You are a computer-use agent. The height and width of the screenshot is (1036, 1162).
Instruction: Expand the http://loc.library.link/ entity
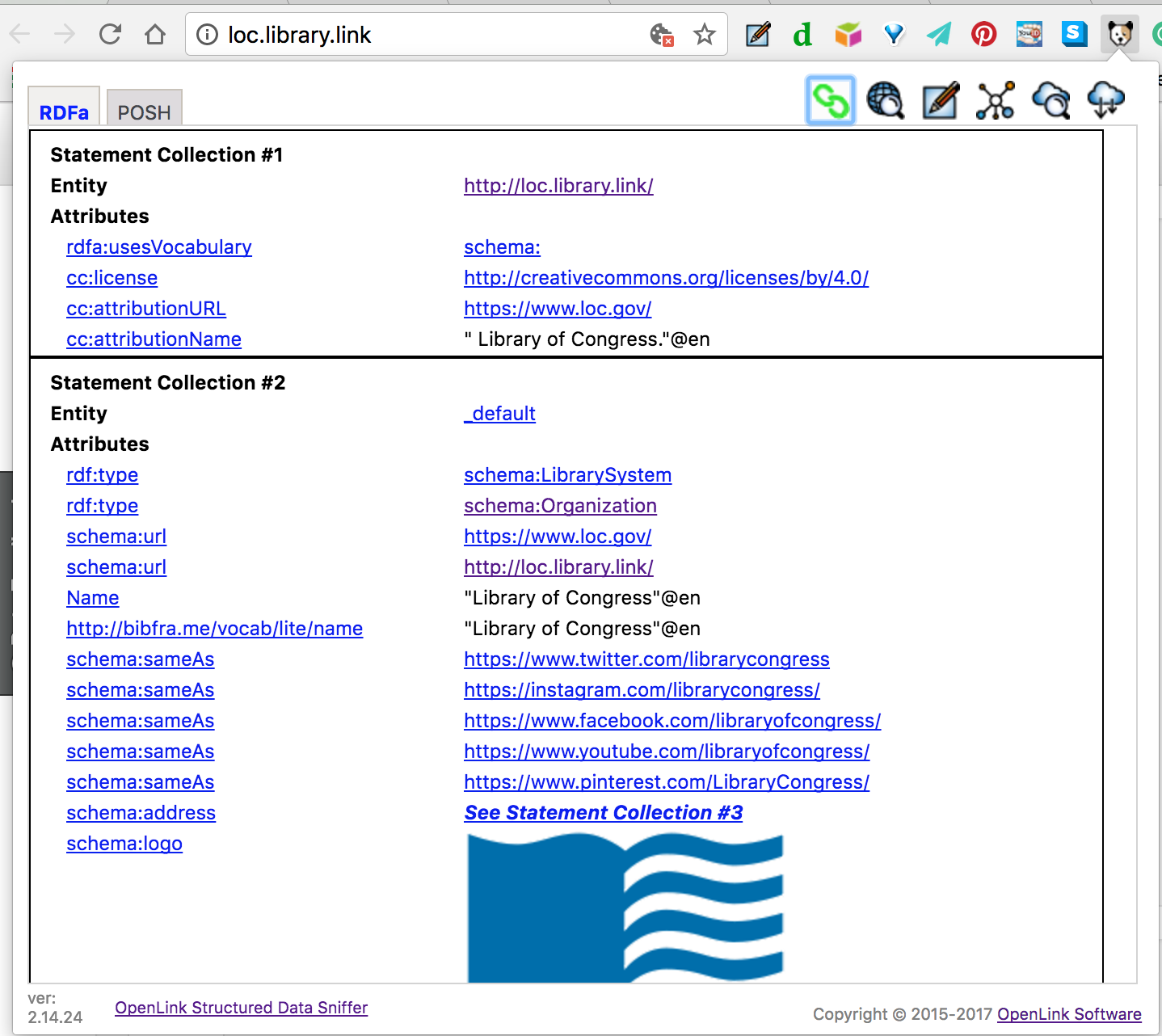point(558,186)
